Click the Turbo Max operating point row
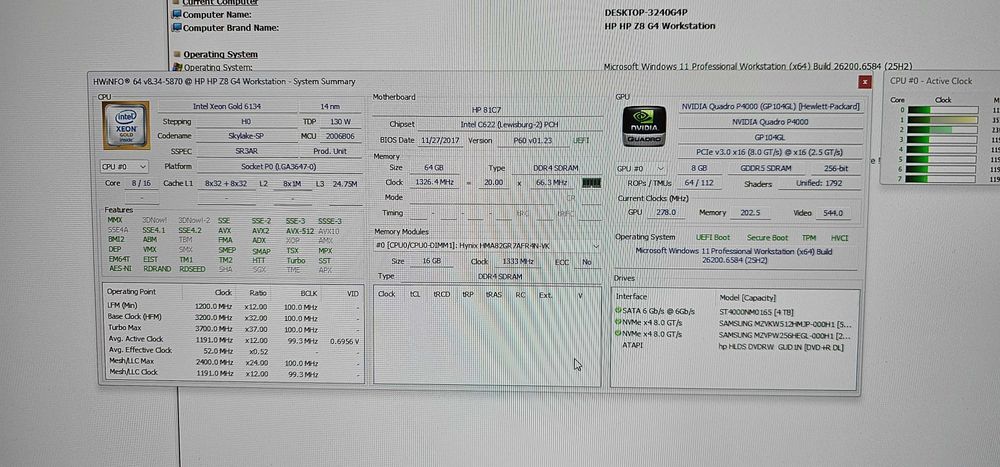Viewport: 1000px width, 467px height. pyautogui.click(x=233, y=329)
